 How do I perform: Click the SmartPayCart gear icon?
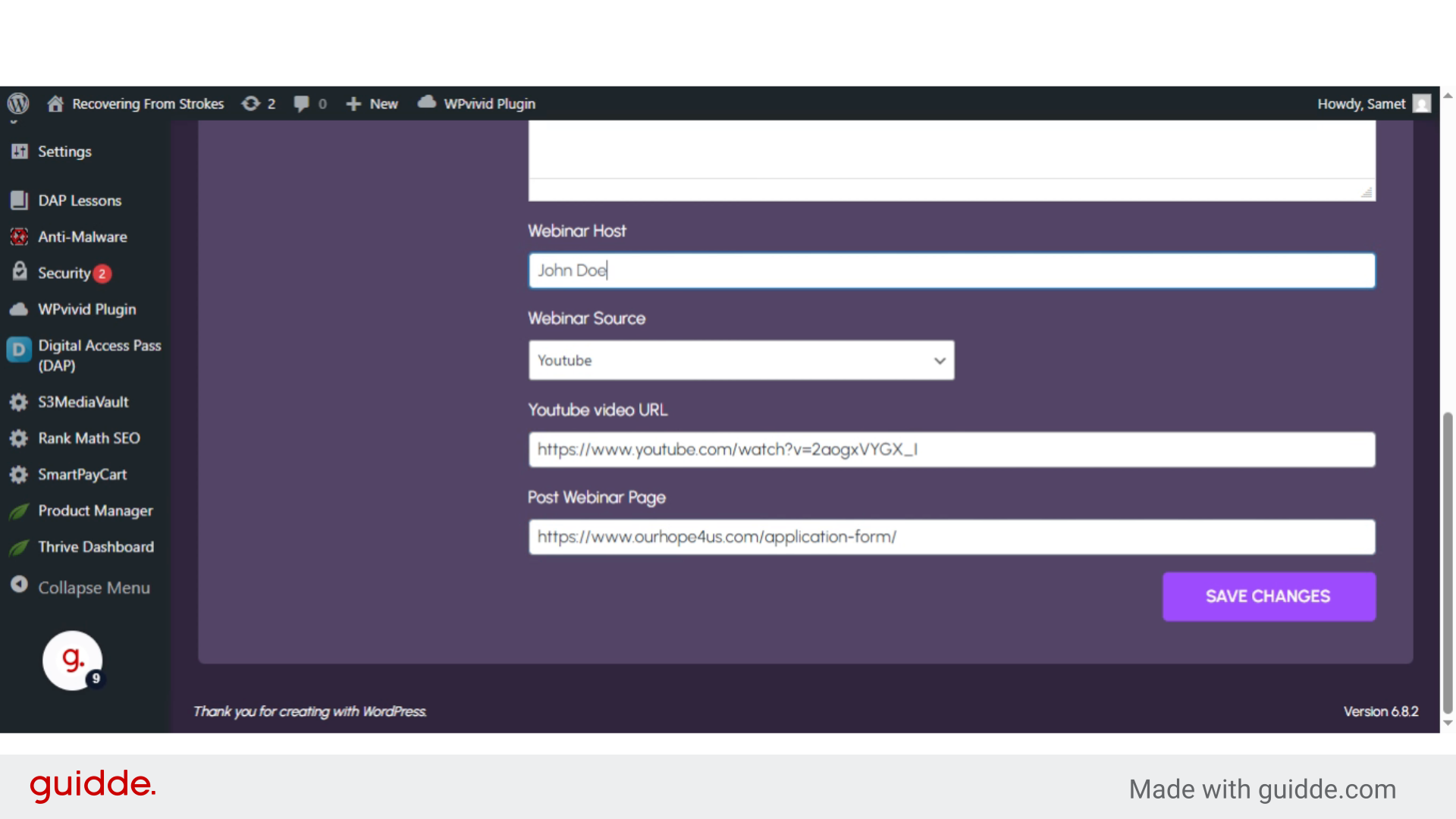(x=19, y=475)
